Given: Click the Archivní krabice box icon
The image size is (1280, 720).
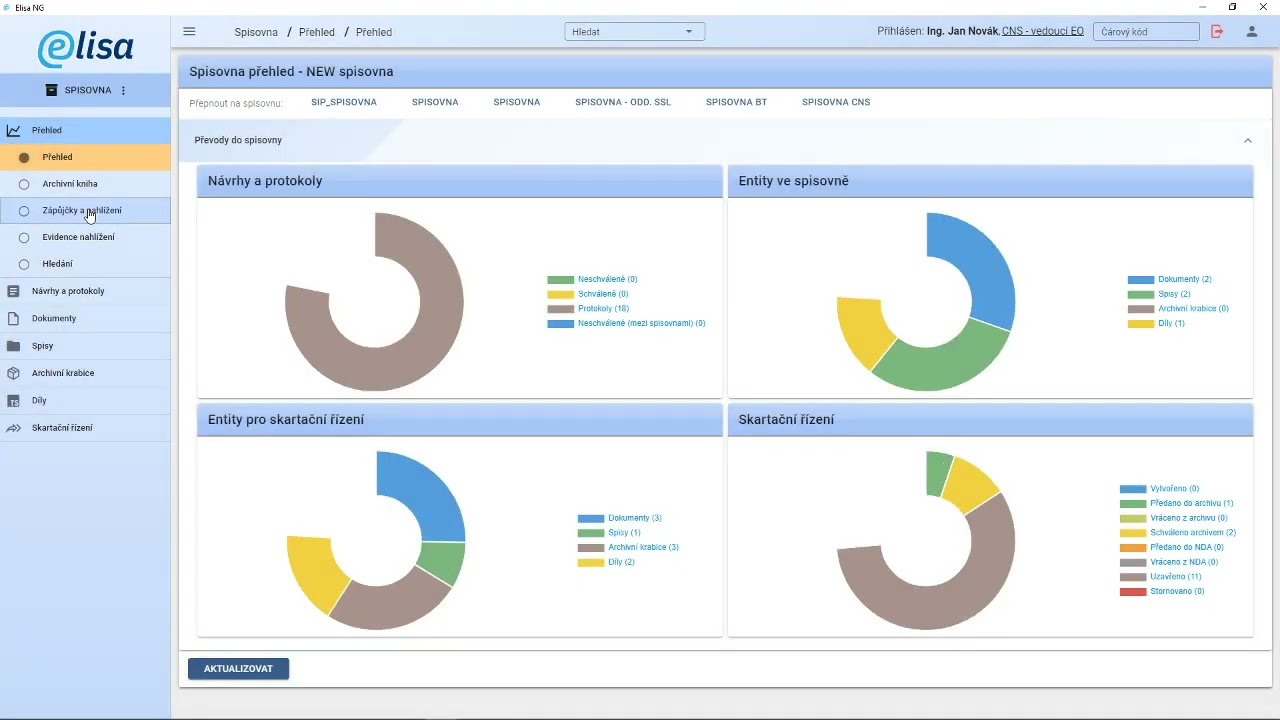Looking at the screenshot, I should click(13, 373).
